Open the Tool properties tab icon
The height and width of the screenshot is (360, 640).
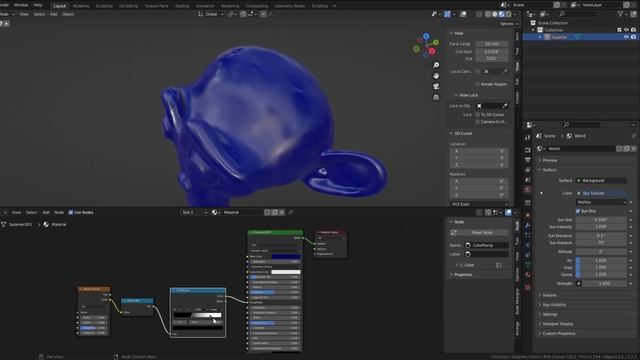528,138
